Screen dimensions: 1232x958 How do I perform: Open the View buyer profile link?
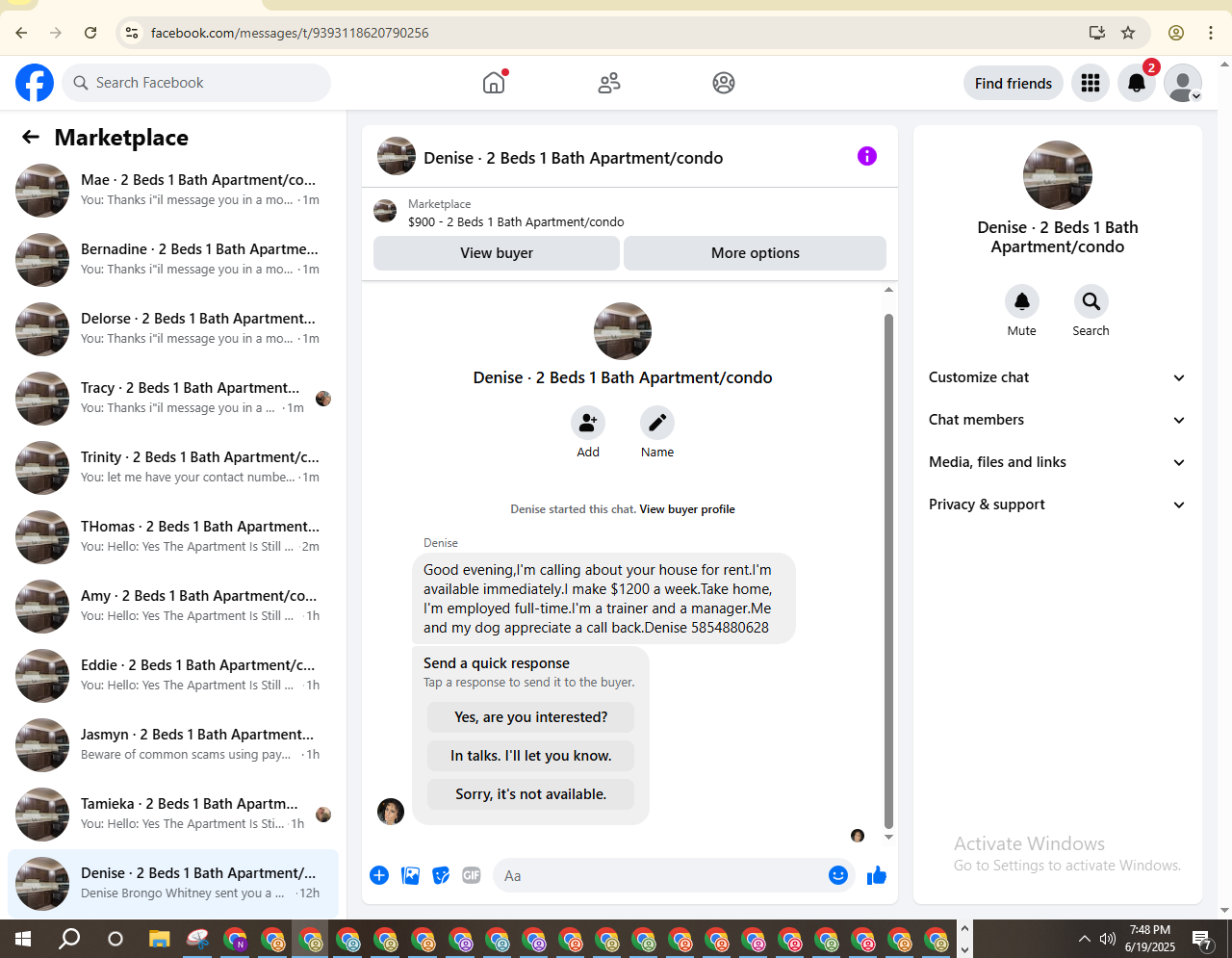coord(687,509)
